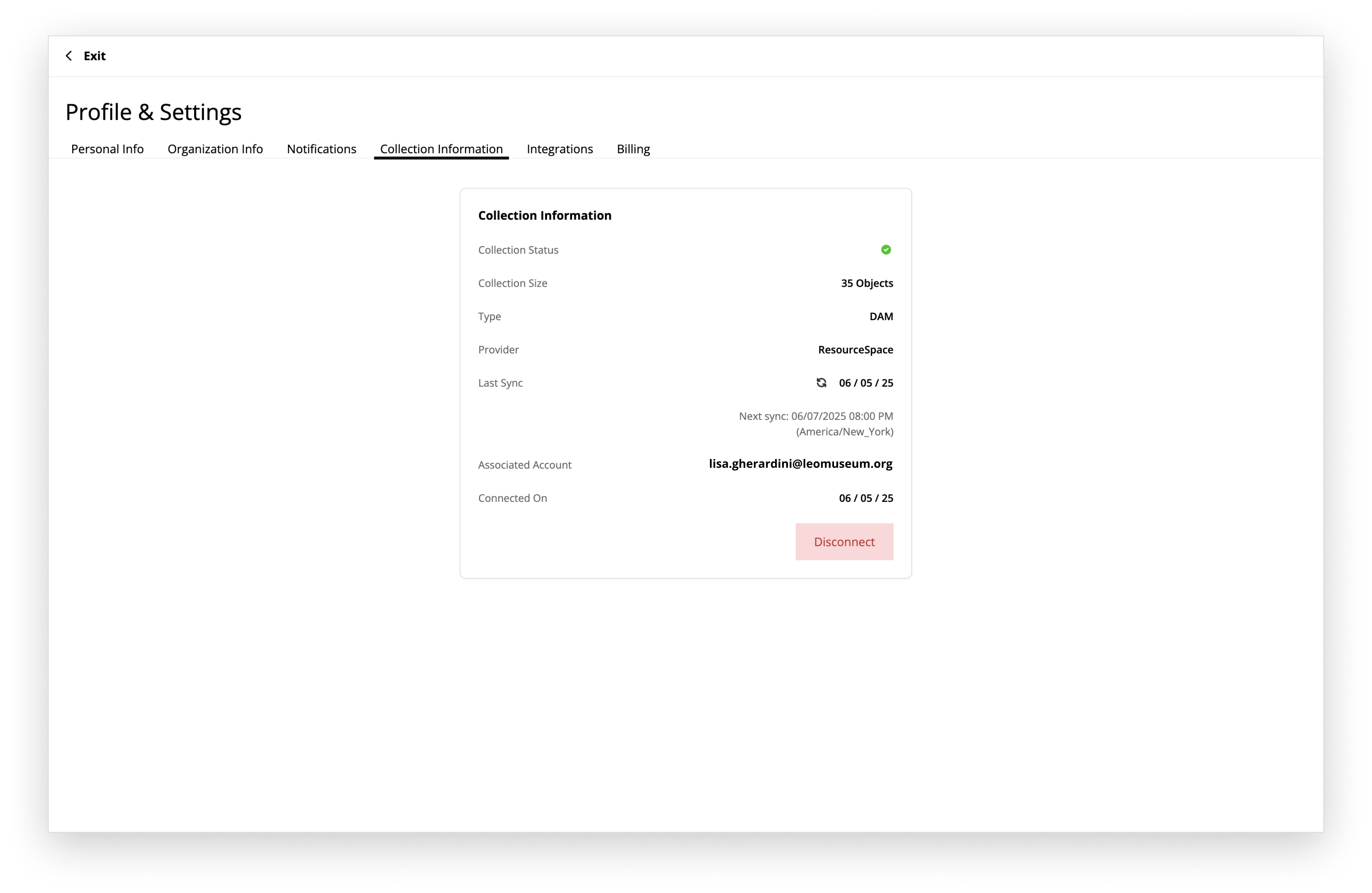The height and width of the screenshot is (893, 1372).
Task: View the Billing tab
Action: click(633, 149)
